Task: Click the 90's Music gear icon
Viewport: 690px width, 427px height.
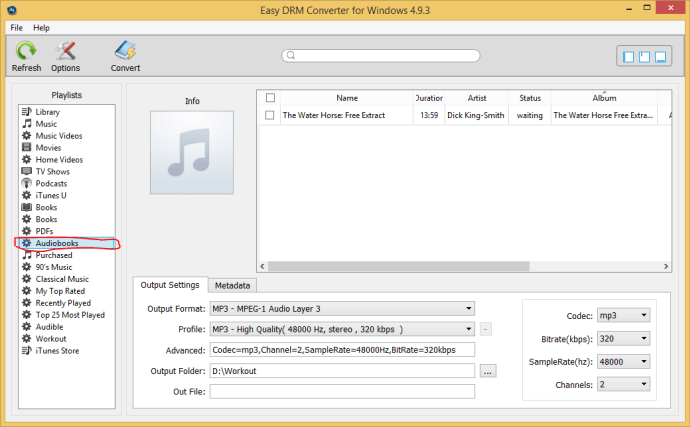Action: pos(27,267)
